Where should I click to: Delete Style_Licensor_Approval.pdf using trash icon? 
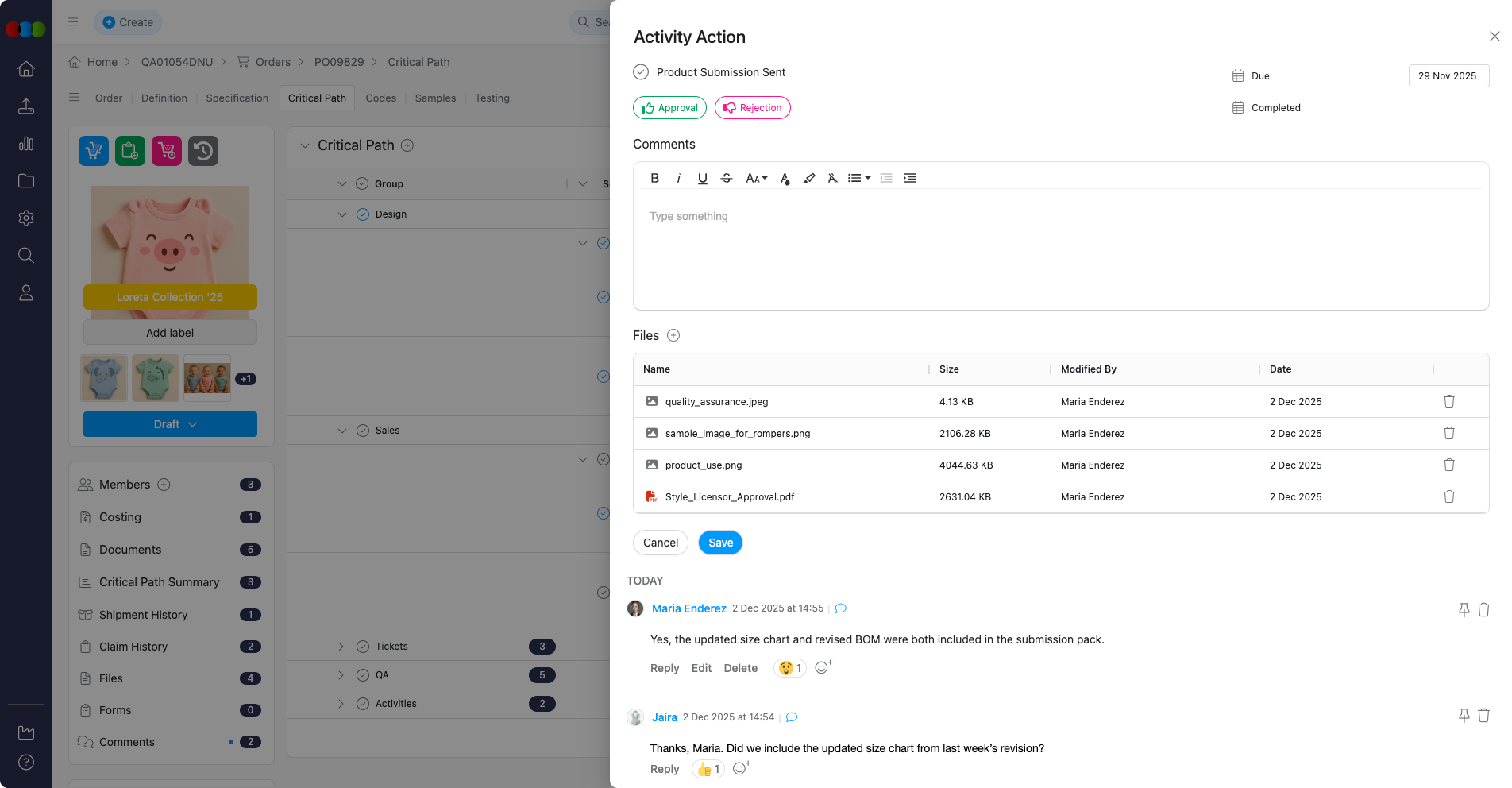(x=1448, y=496)
